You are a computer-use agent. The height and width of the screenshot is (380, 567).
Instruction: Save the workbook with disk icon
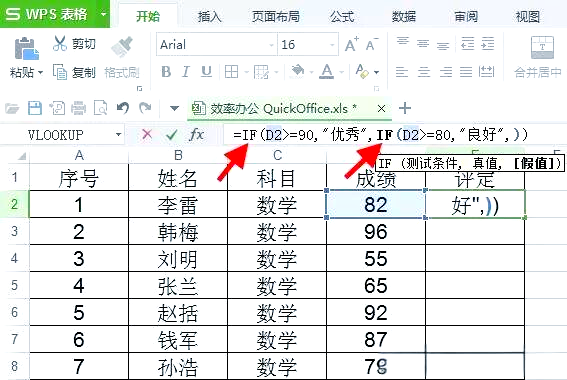click(x=35, y=108)
